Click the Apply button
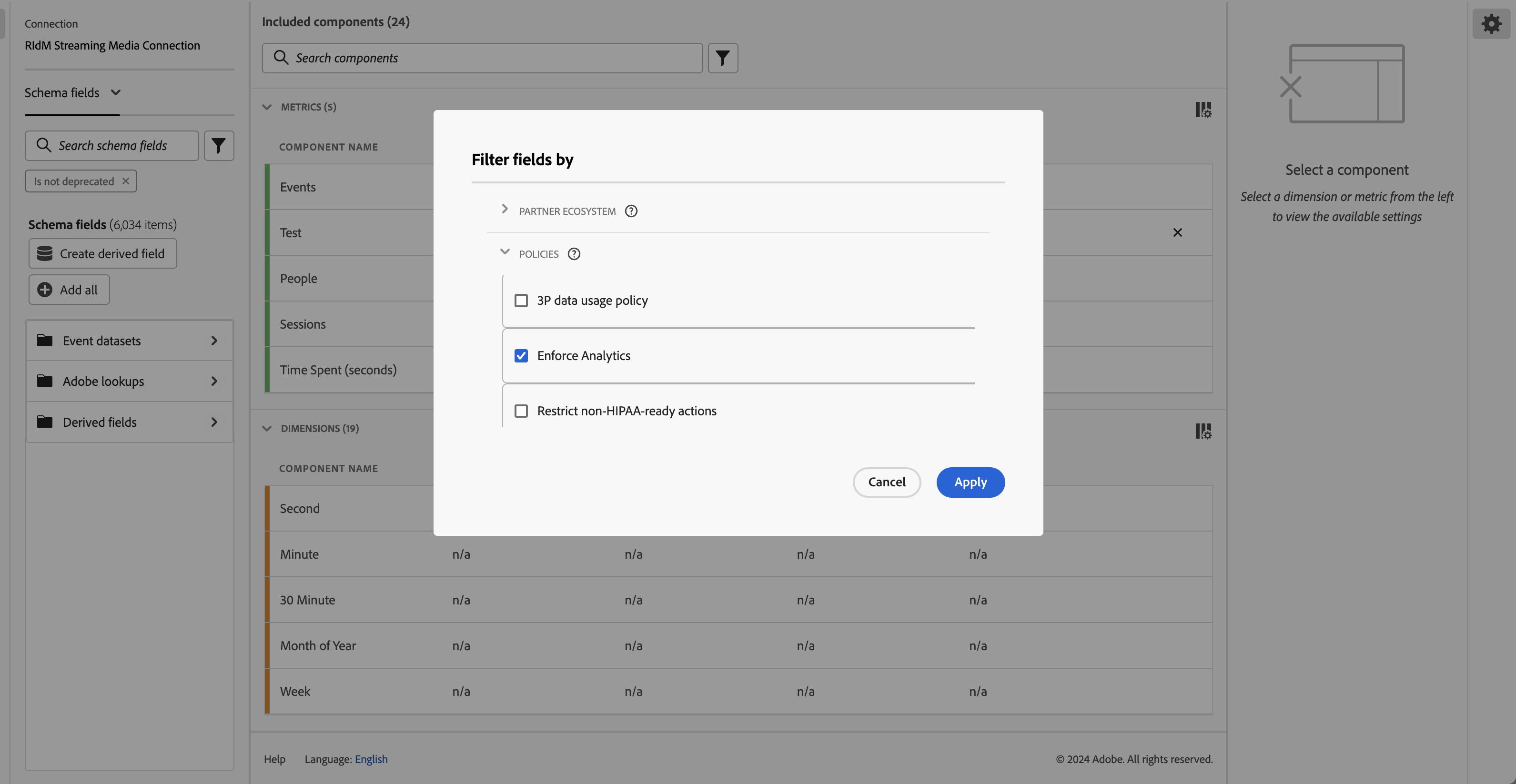 pos(970,482)
